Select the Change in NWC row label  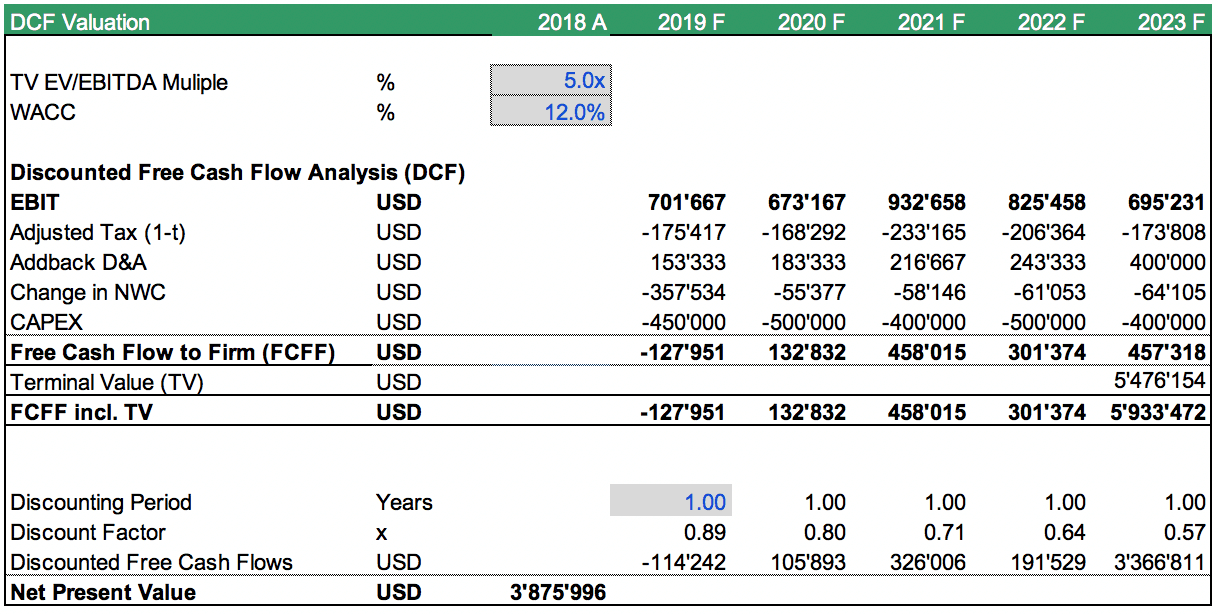pos(90,292)
